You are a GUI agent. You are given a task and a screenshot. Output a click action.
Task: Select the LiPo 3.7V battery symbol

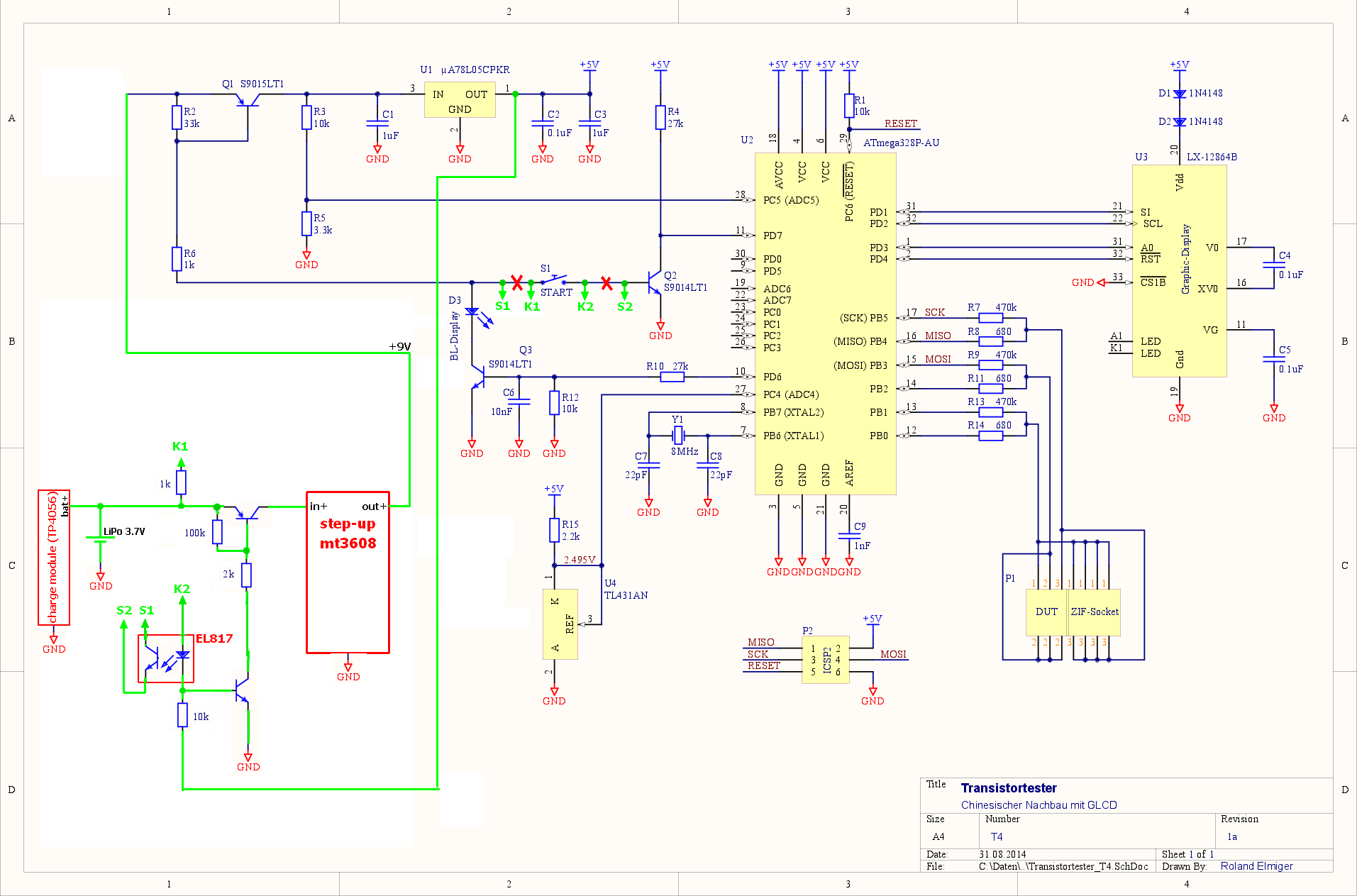[100, 540]
